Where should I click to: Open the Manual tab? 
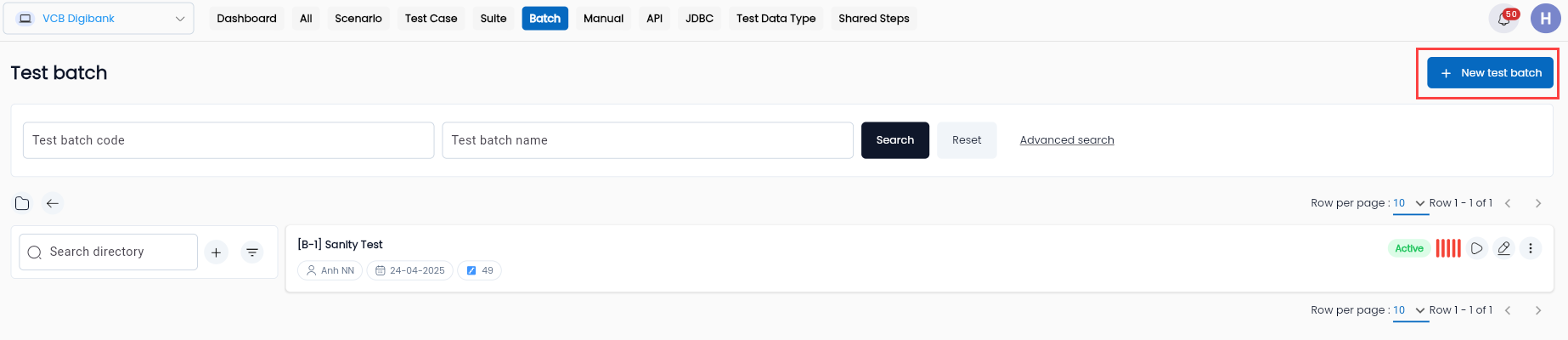(603, 18)
